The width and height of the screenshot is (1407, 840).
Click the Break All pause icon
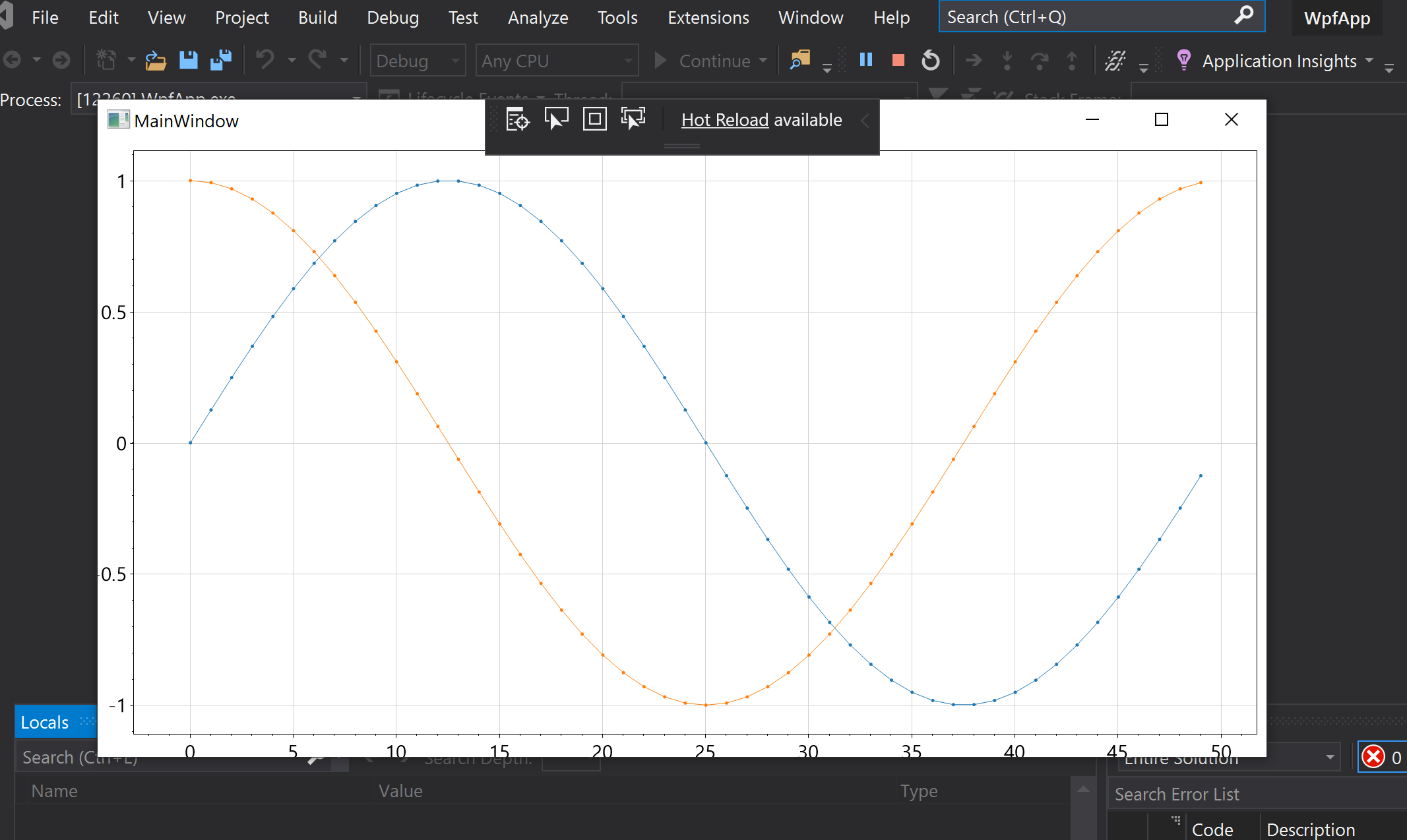(865, 60)
